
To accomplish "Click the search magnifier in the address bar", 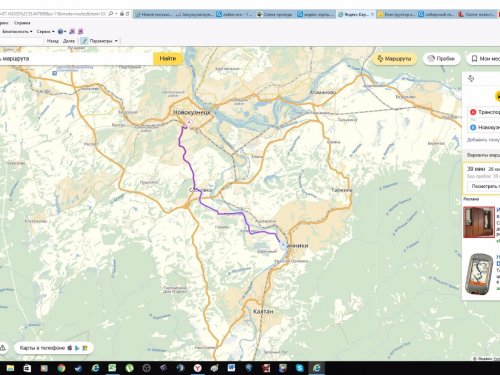I will tap(111, 14).
